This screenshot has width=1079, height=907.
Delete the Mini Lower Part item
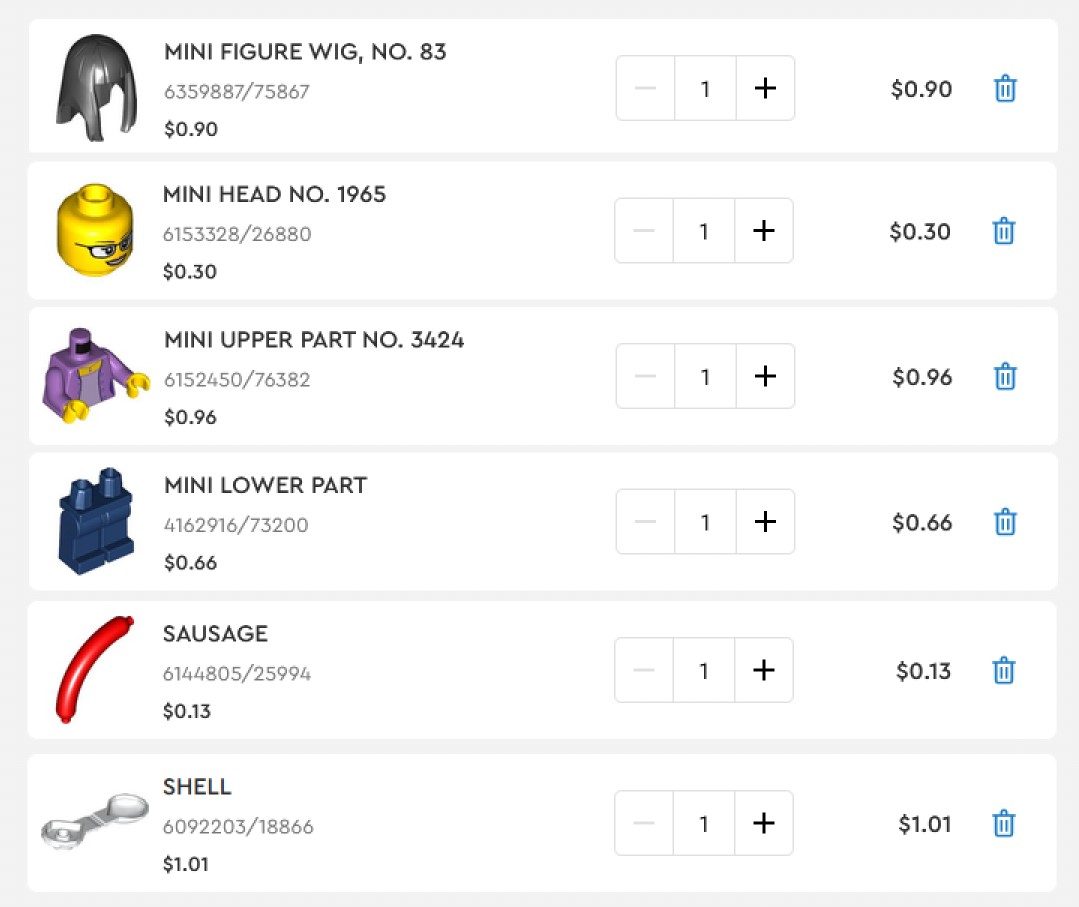coord(1005,522)
